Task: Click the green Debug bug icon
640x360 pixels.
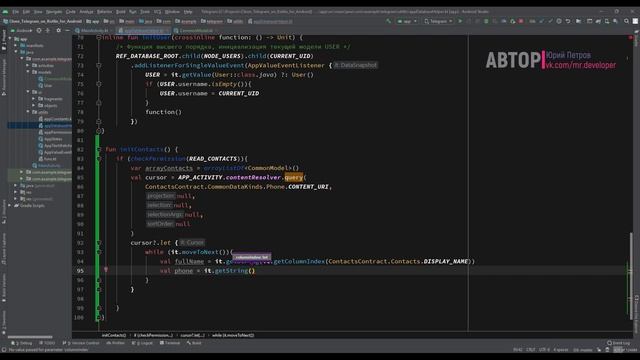Action: coord(486,21)
